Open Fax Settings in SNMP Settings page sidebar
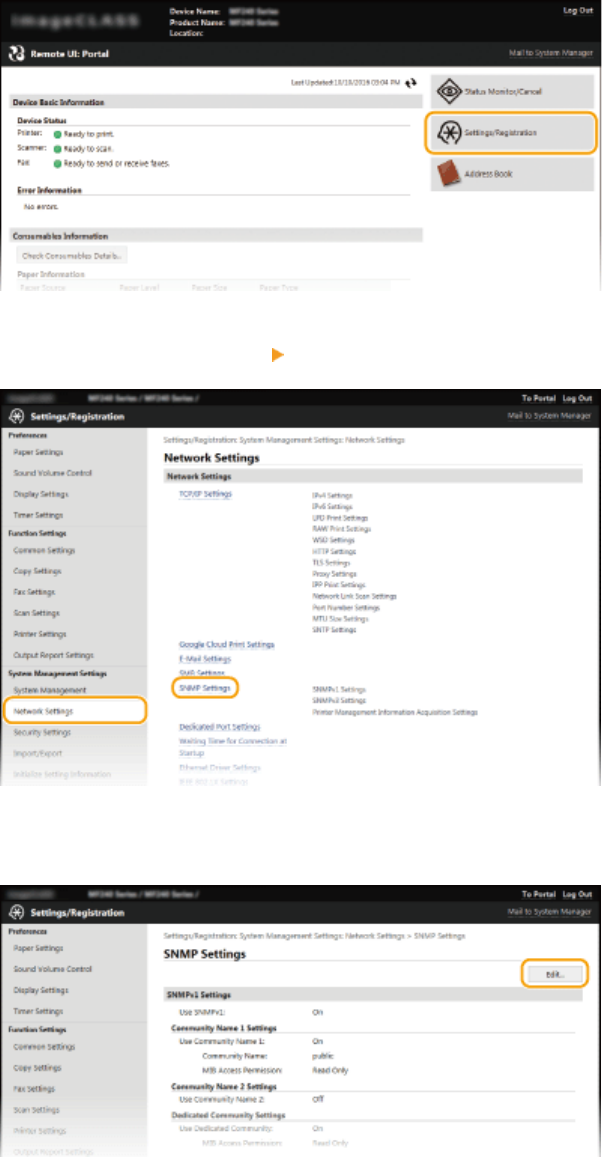This screenshot has height=1157, width=609. [x=34, y=1088]
